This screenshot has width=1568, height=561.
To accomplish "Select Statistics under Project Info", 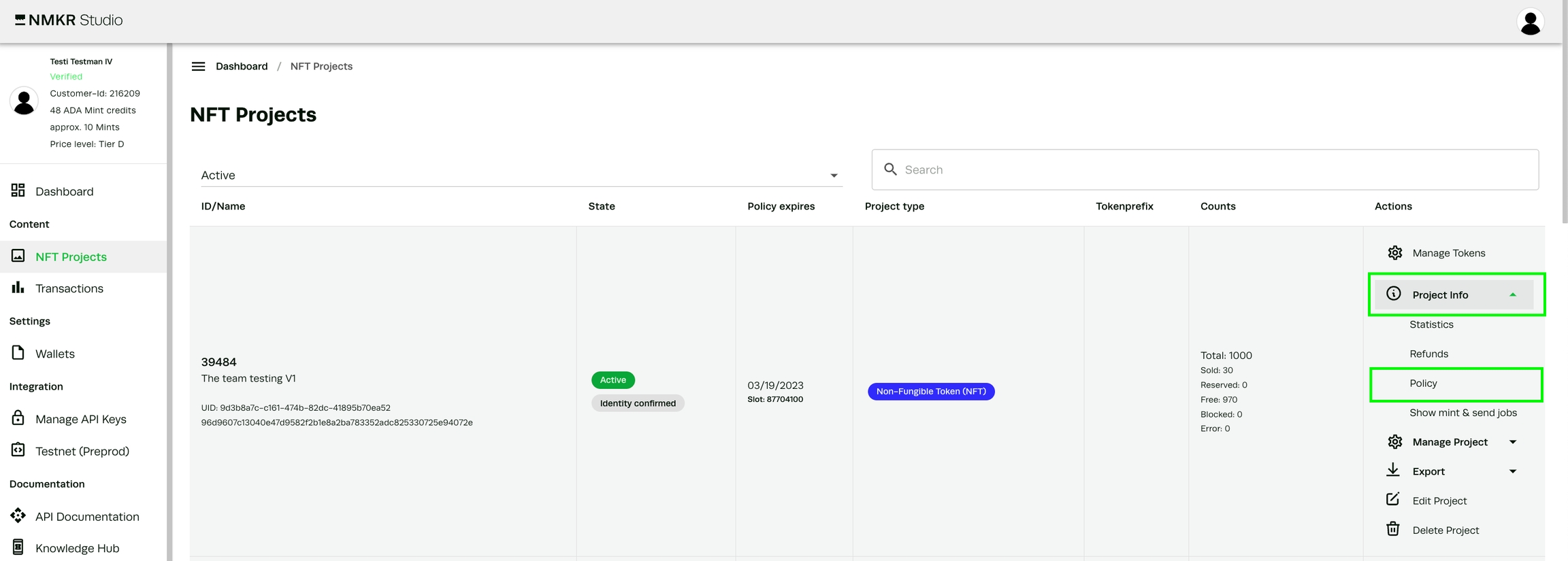I will click(1431, 324).
